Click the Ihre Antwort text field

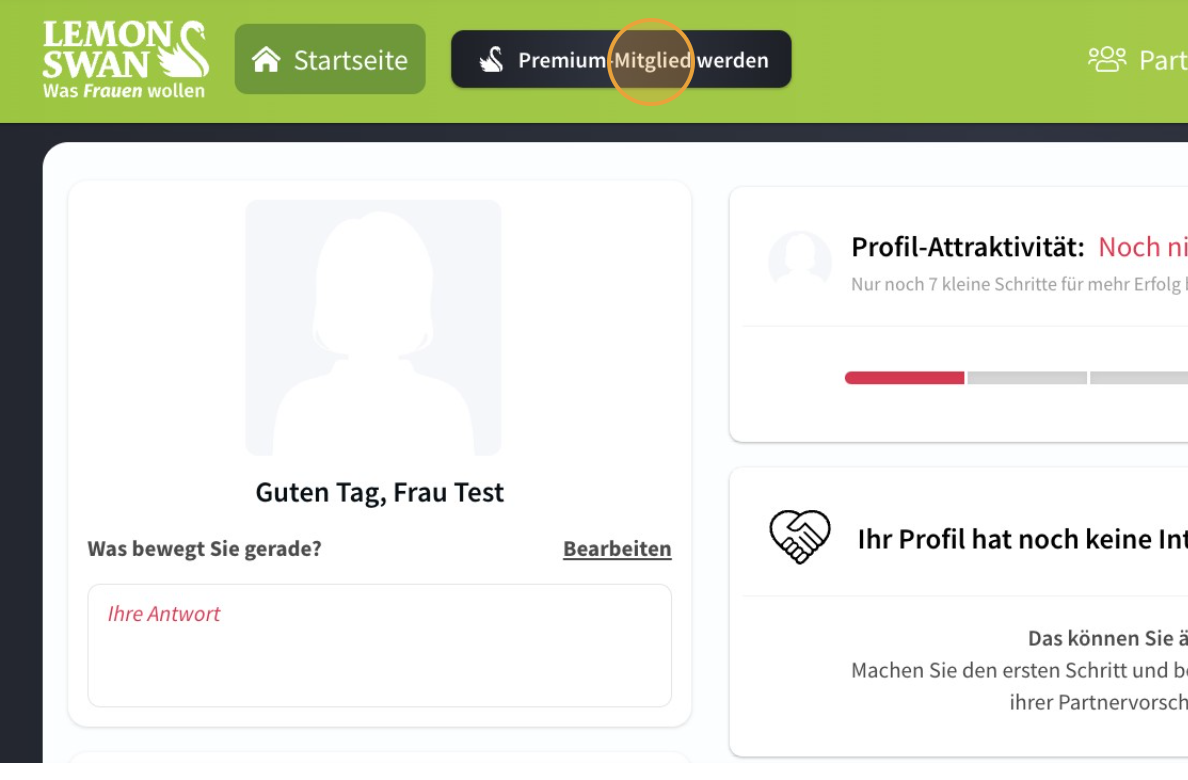(x=380, y=645)
